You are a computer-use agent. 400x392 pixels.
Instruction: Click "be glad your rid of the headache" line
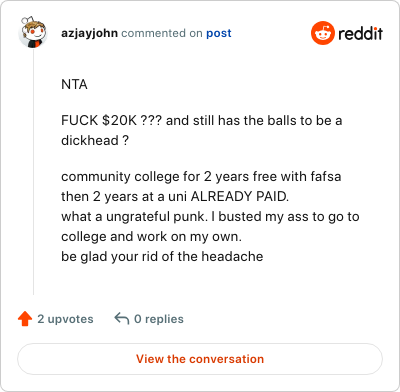[x=162, y=257]
